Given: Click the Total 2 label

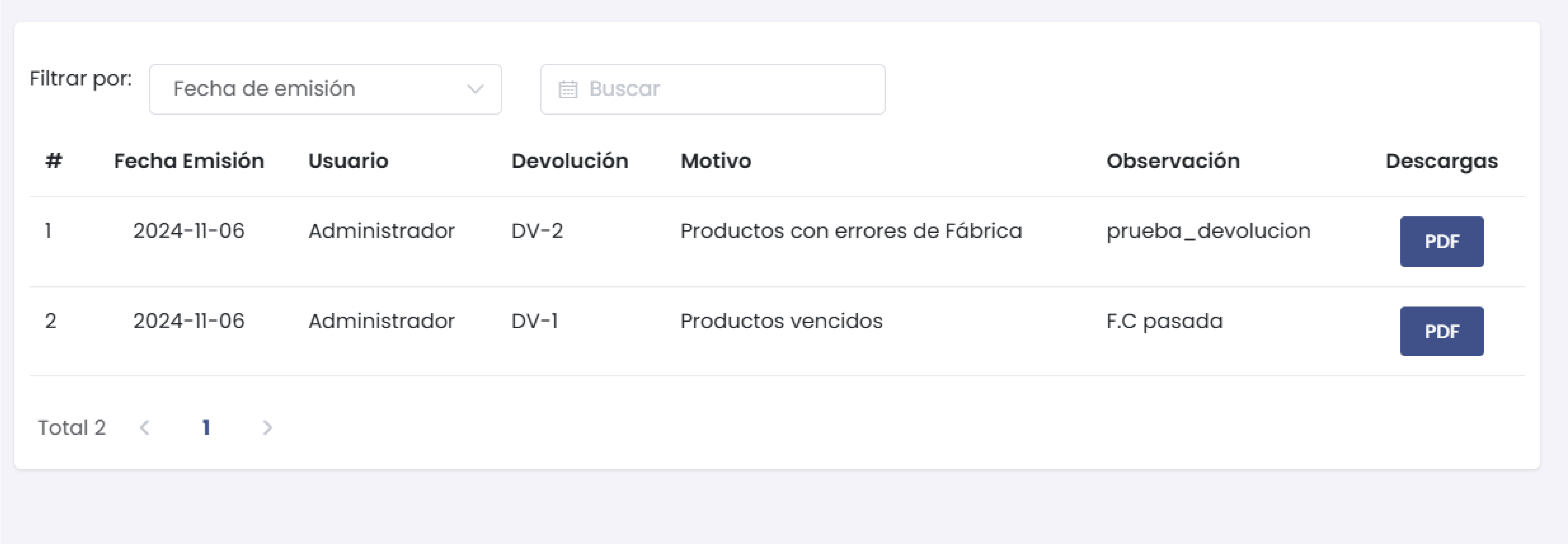Looking at the screenshot, I should (x=72, y=427).
